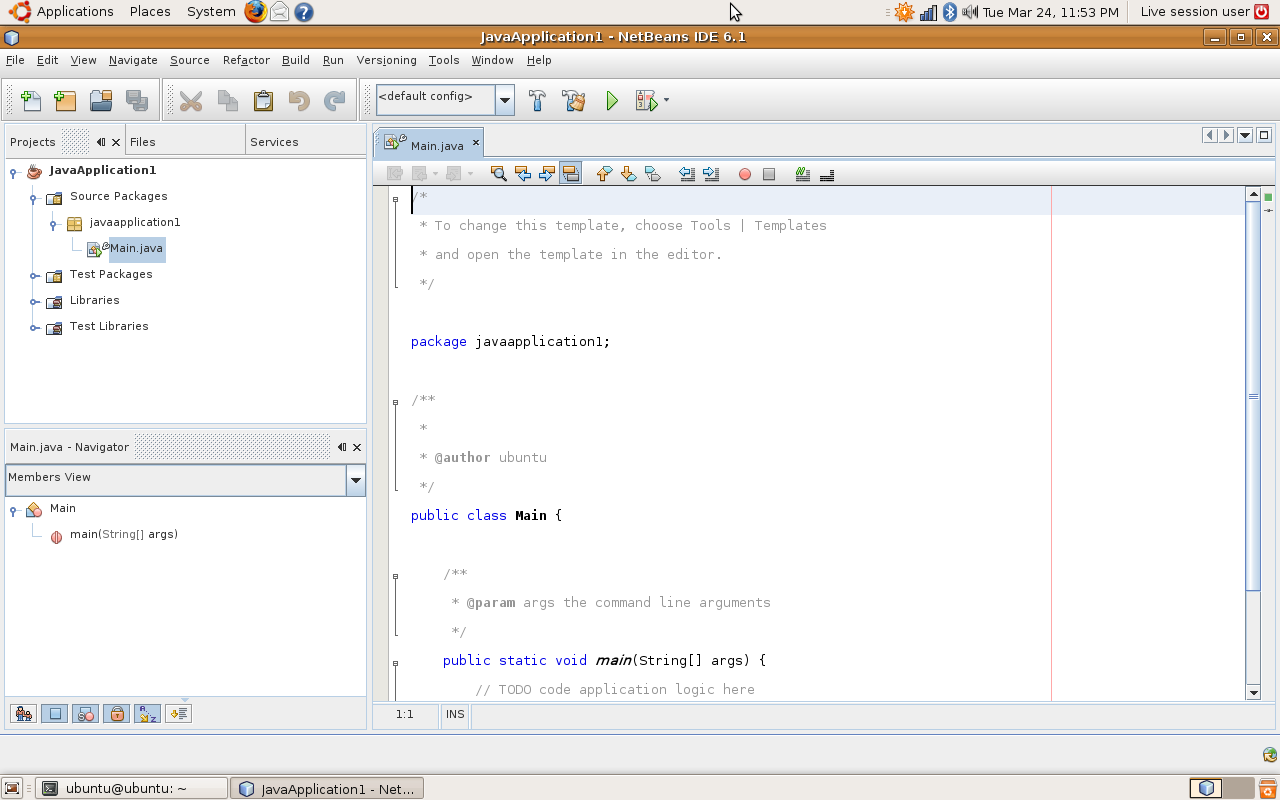Click gray Stop Macro Recording button

pos(769,174)
